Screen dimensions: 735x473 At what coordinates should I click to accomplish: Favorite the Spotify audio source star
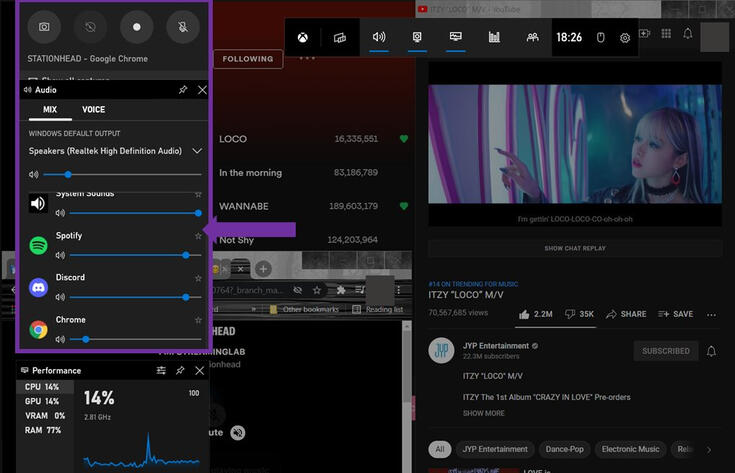click(198, 236)
